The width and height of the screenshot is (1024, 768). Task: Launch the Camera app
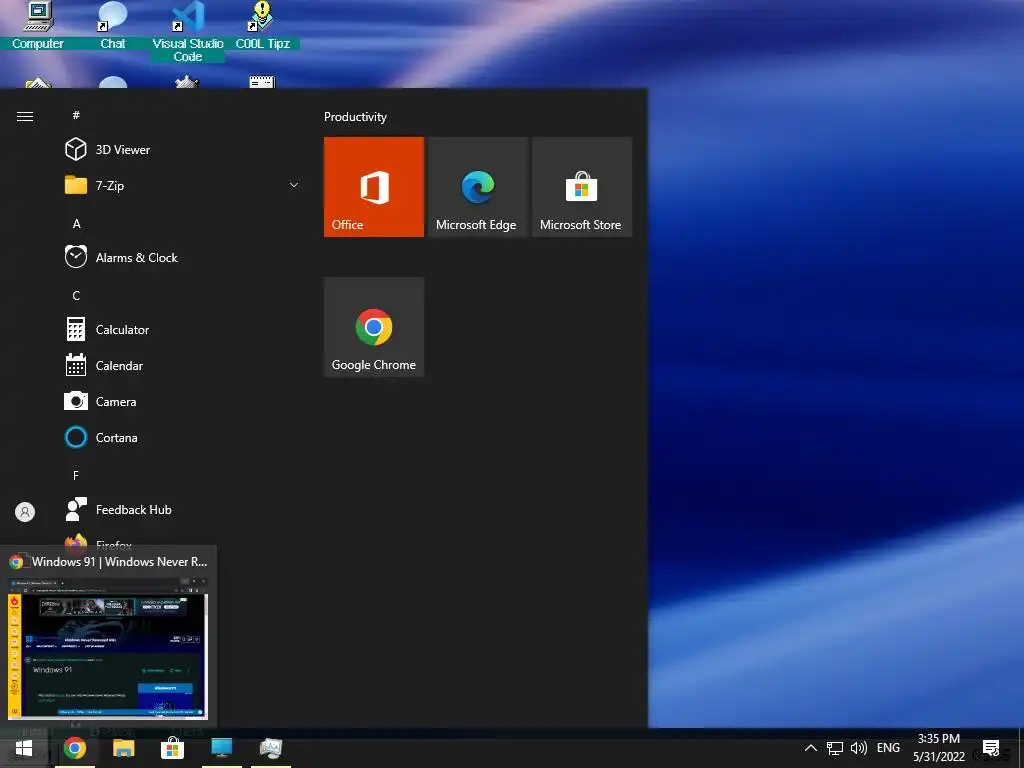coord(116,402)
